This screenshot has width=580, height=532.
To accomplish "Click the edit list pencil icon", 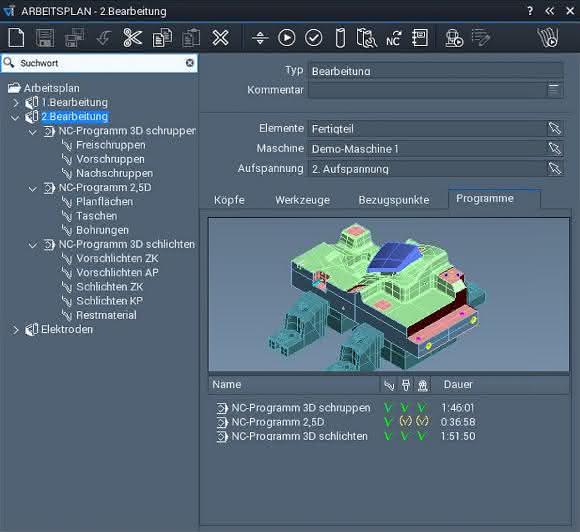I will [481, 38].
